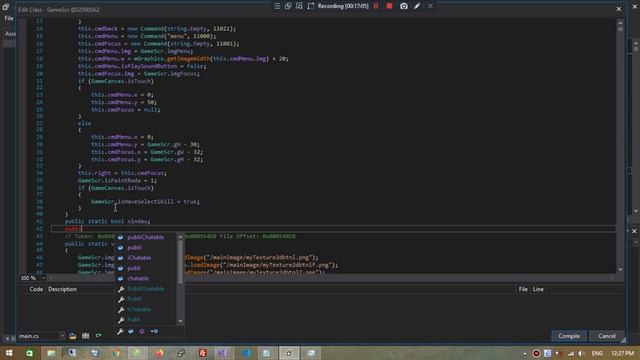Open the recorder pencil annotation tool
640x360 pixels.
[417, 6]
